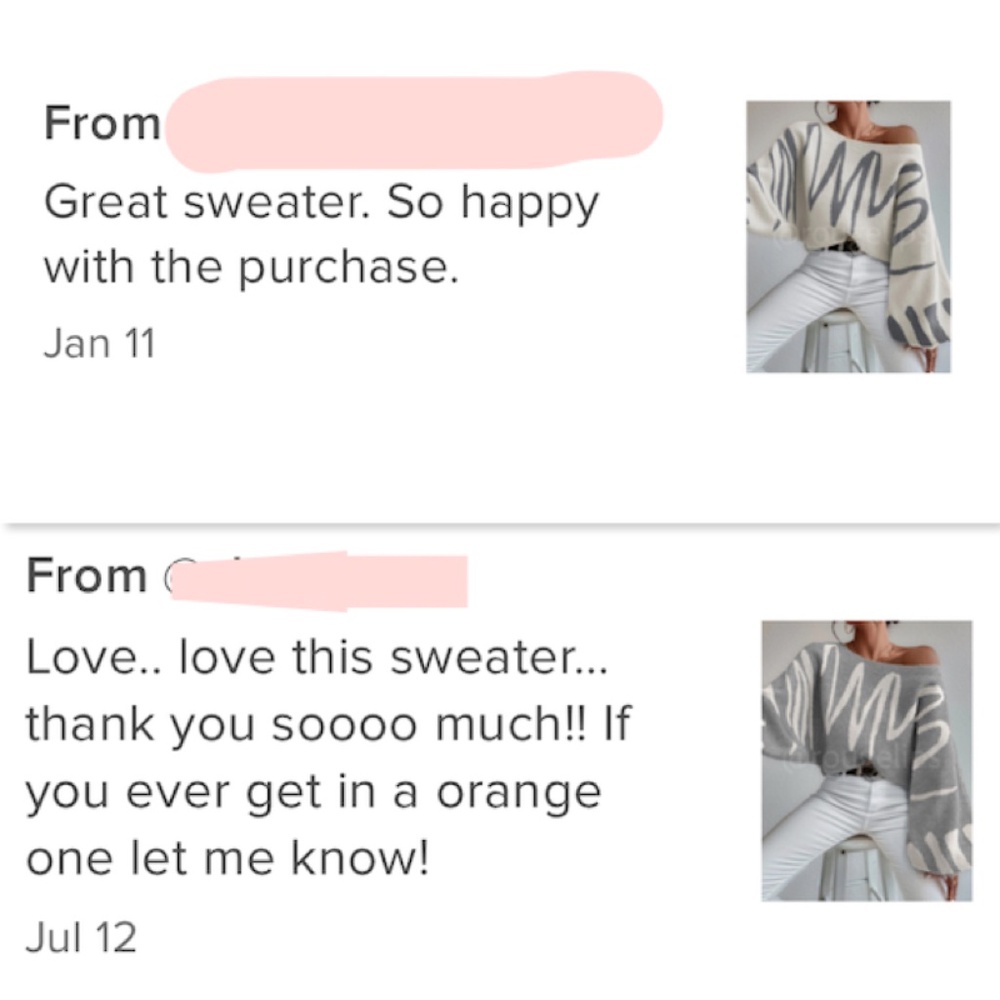
Task: Open the gray sweater listing thumbnail
Action: 866,760
